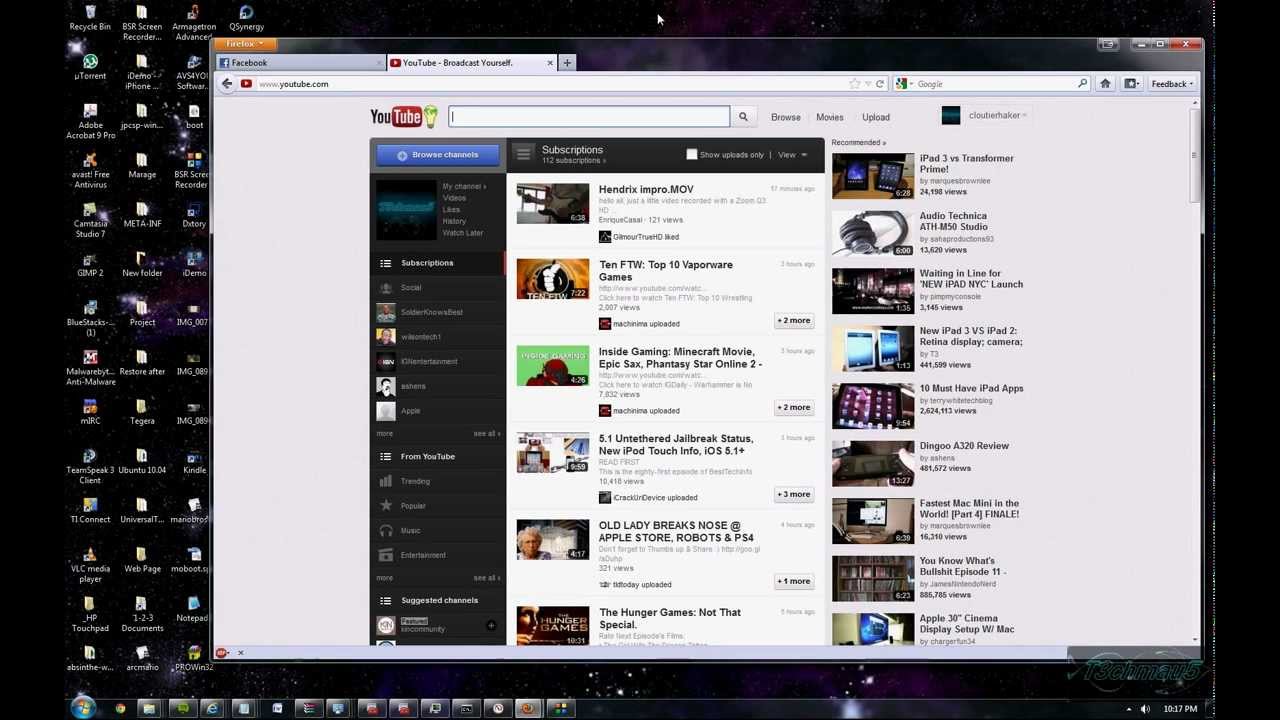
Task: Bookmark the page with the star icon
Action: point(854,84)
